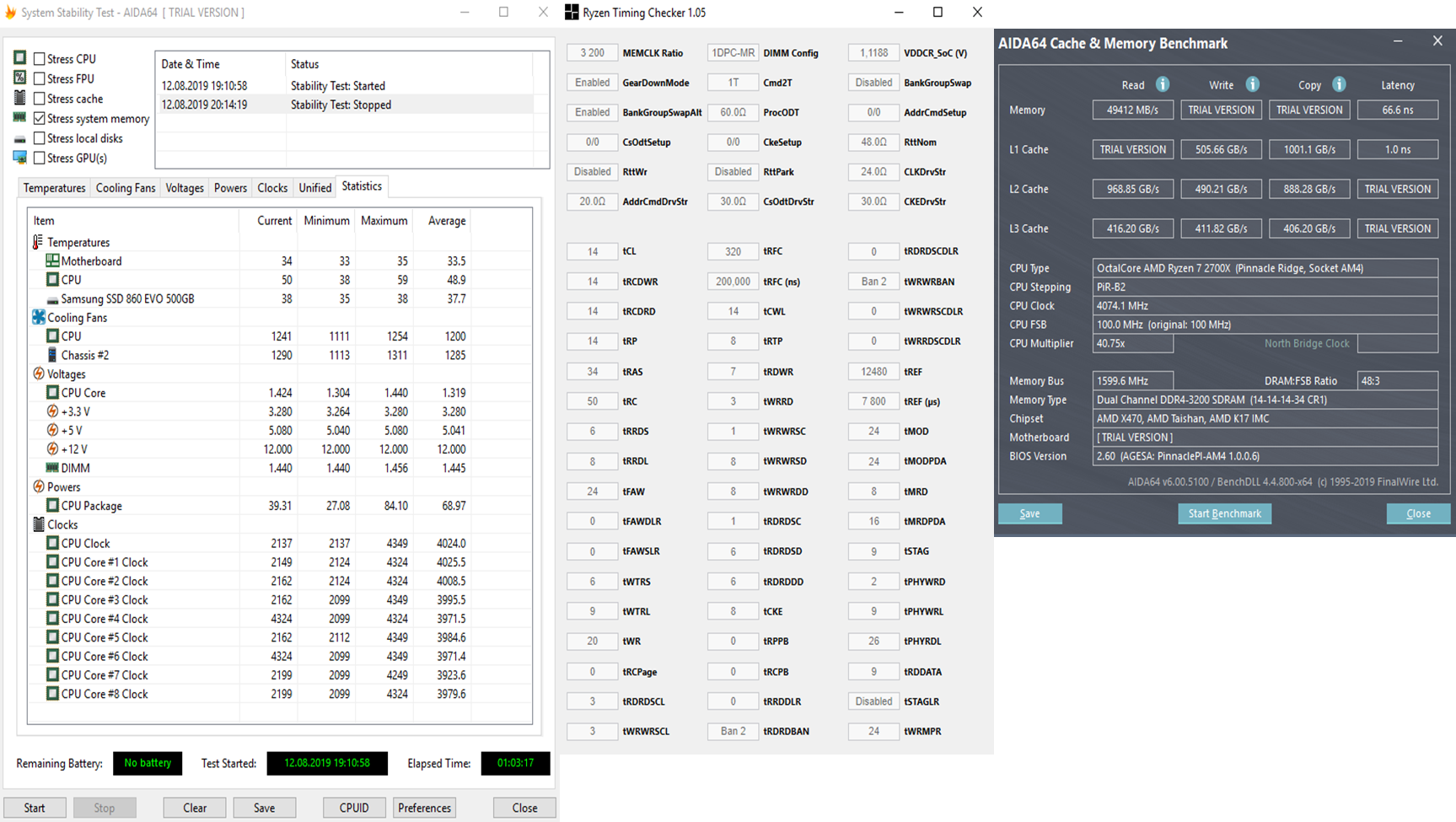Viewport: 1456px width, 822px height.
Task: Click the Clear button
Action: point(195,808)
